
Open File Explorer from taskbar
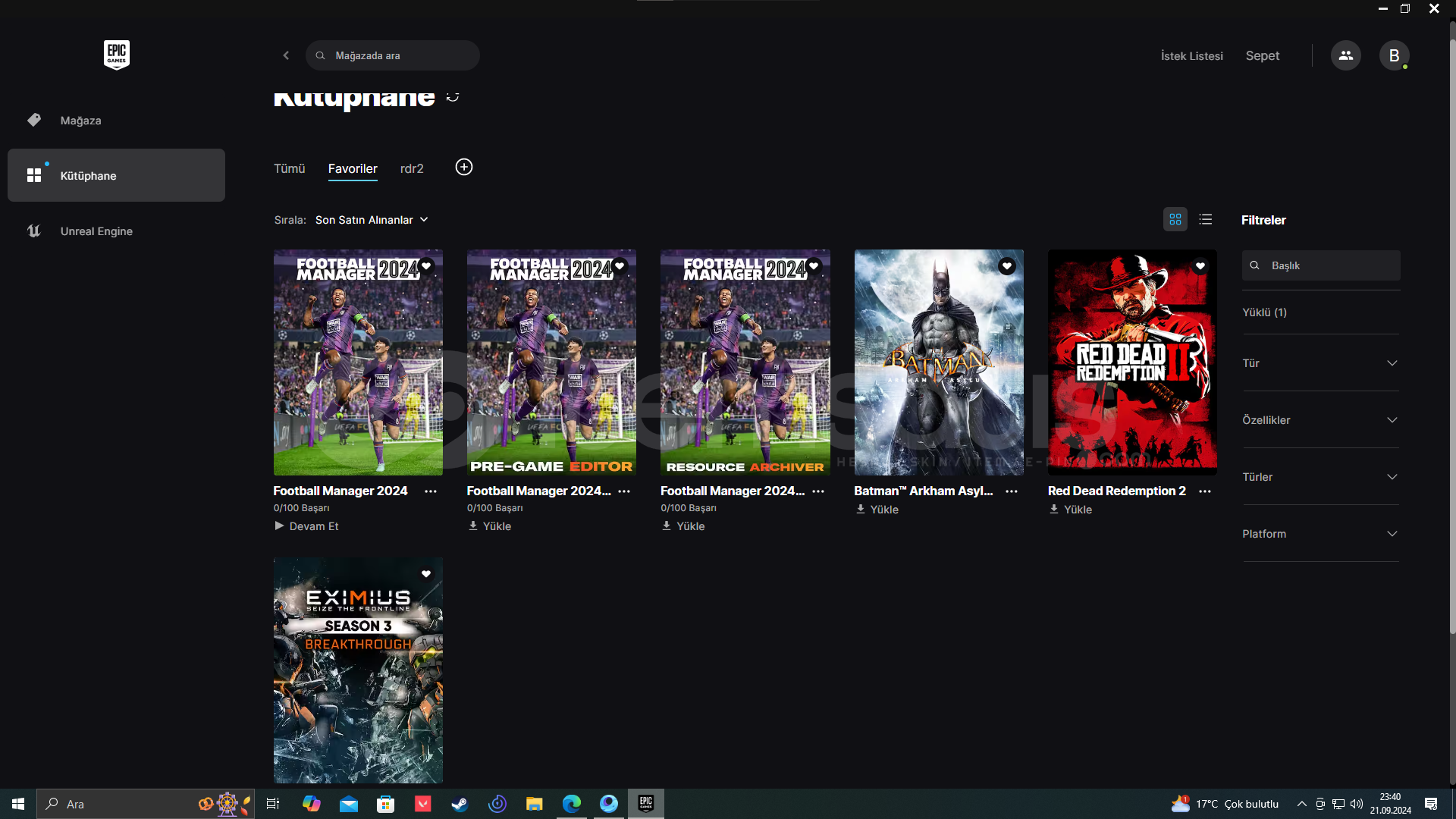(535, 804)
